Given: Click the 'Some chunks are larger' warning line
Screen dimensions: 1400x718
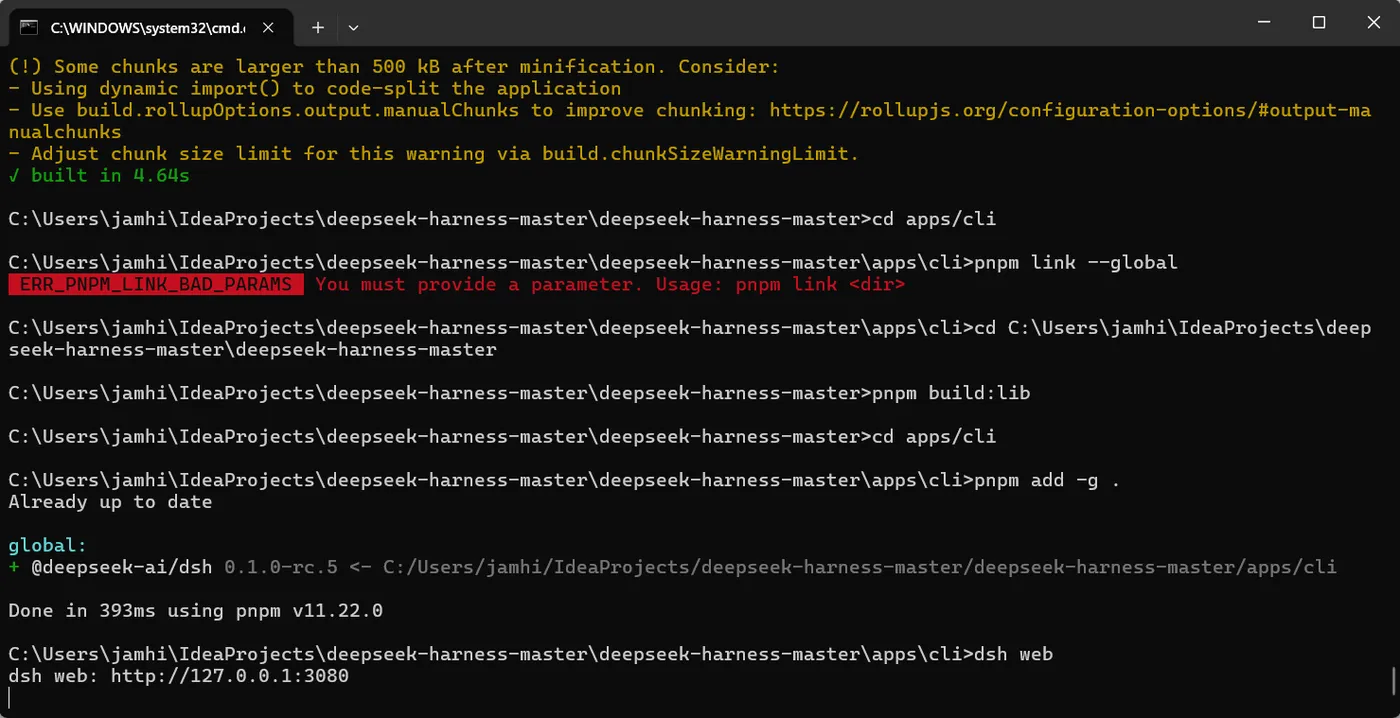Looking at the screenshot, I should tap(393, 67).
